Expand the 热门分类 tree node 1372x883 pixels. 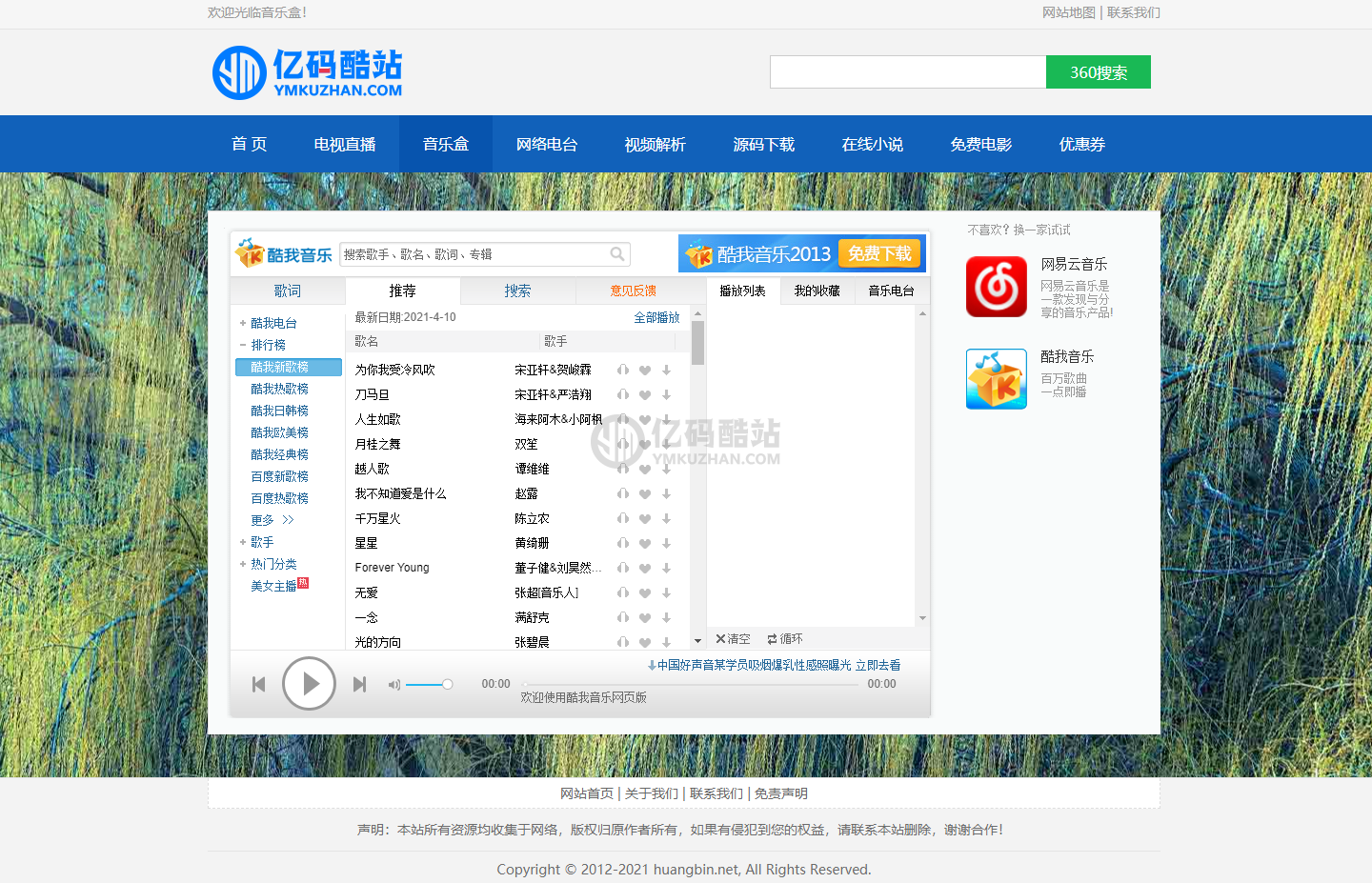(x=243, y=564)
